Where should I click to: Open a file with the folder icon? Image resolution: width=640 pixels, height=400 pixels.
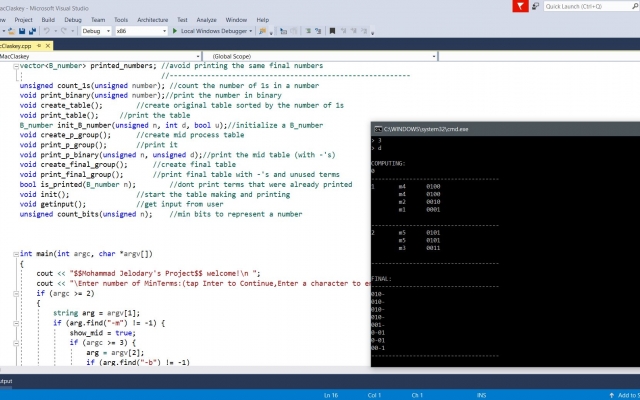click(11, 31)
